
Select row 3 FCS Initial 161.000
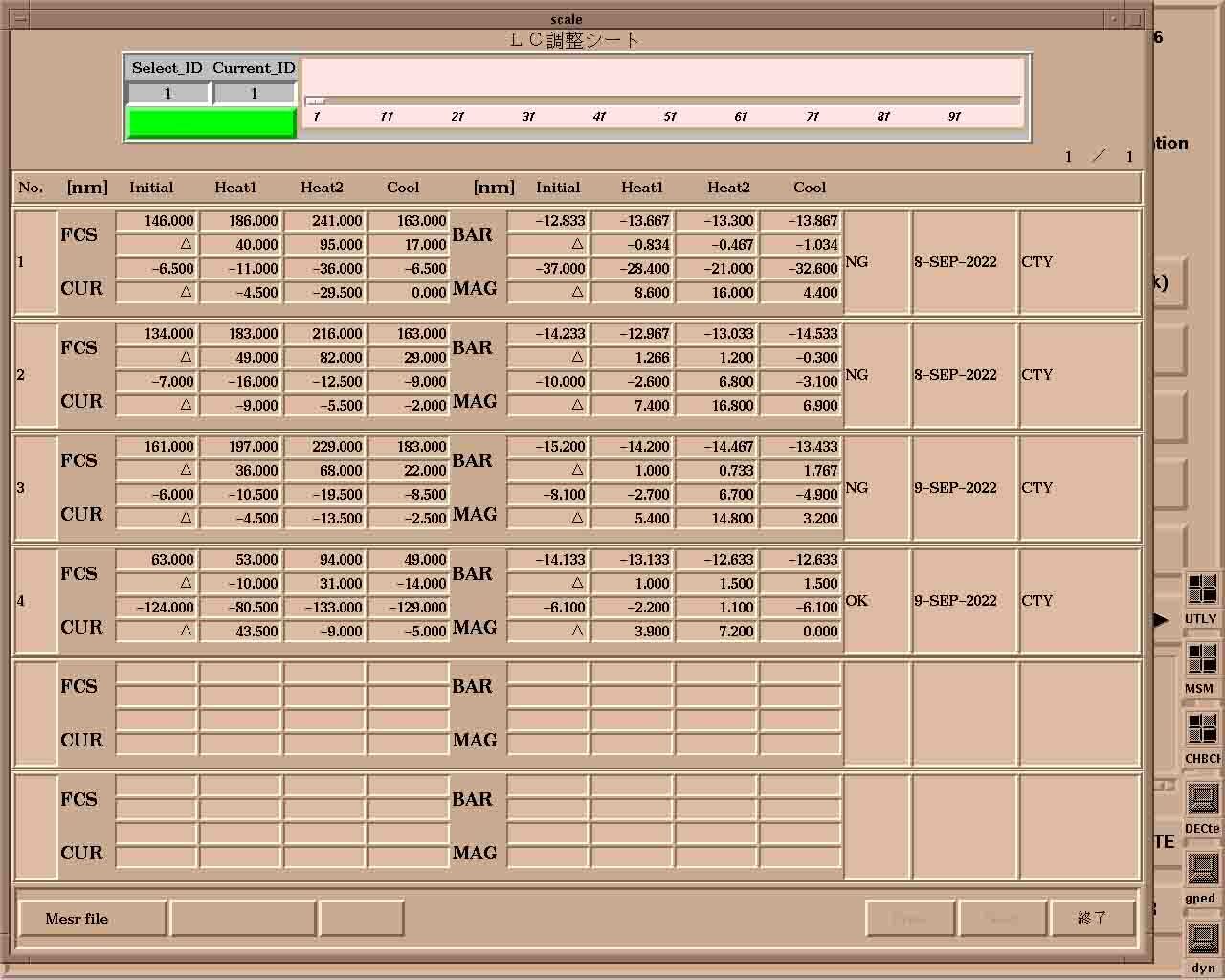[156, 447]
